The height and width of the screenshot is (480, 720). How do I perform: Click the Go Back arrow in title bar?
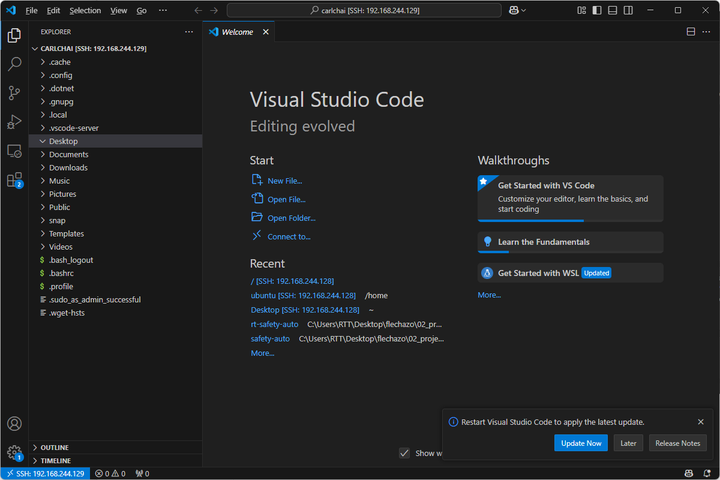click(198, 10)
